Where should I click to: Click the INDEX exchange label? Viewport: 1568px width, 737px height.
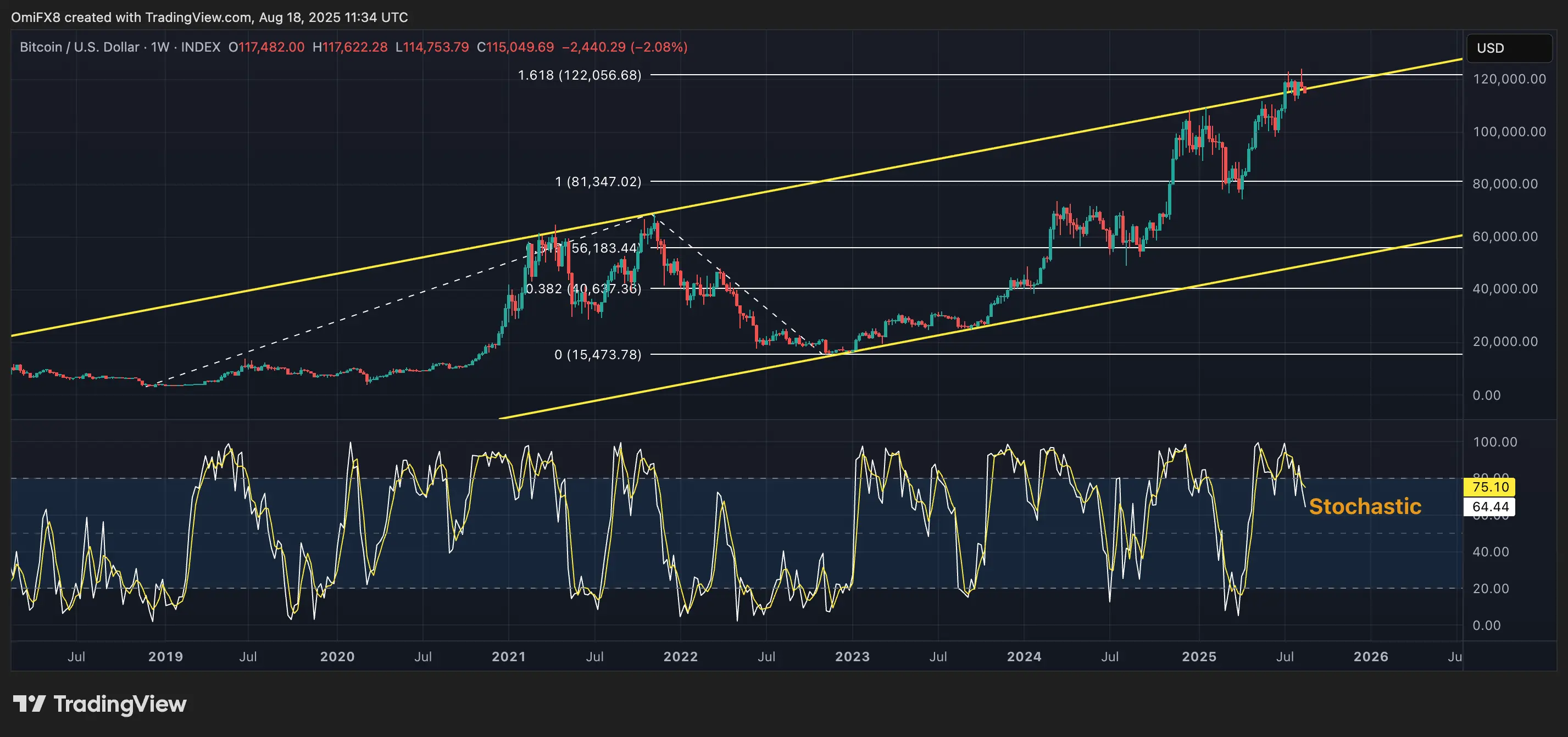point(201,47)
